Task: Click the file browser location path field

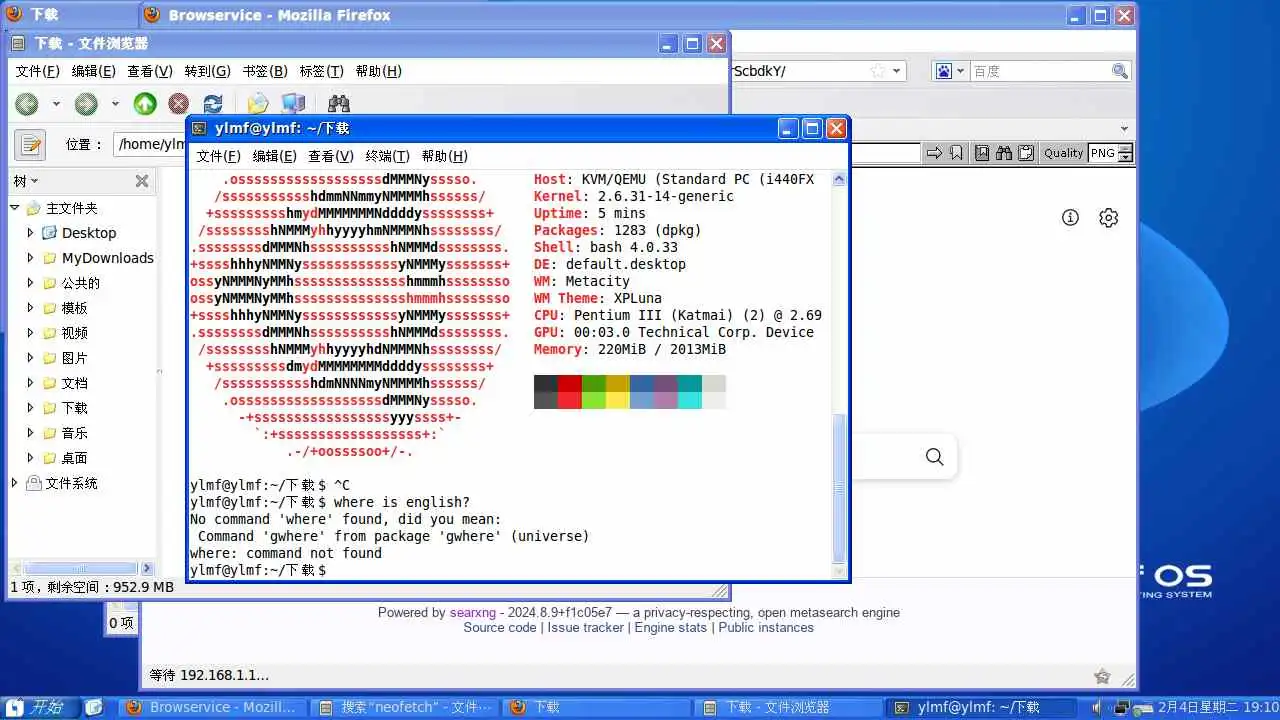Action: click(150, 144)
